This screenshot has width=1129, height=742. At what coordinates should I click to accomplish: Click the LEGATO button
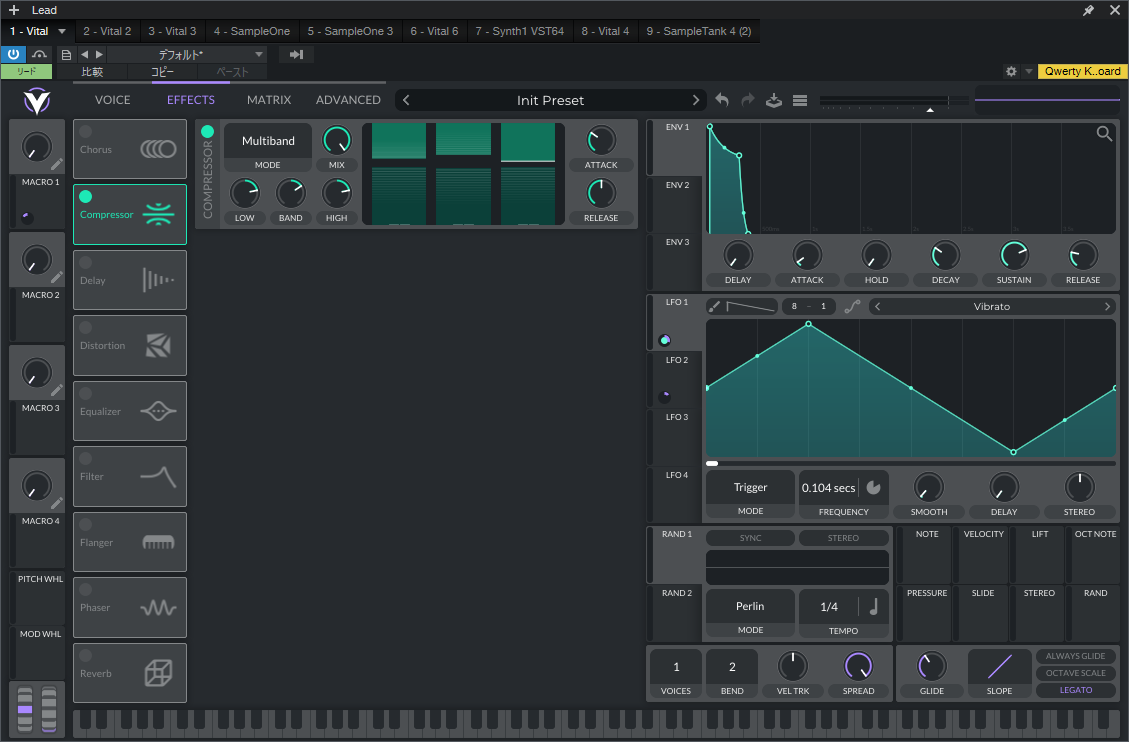pyautogui.click(x=1075, y=690)
